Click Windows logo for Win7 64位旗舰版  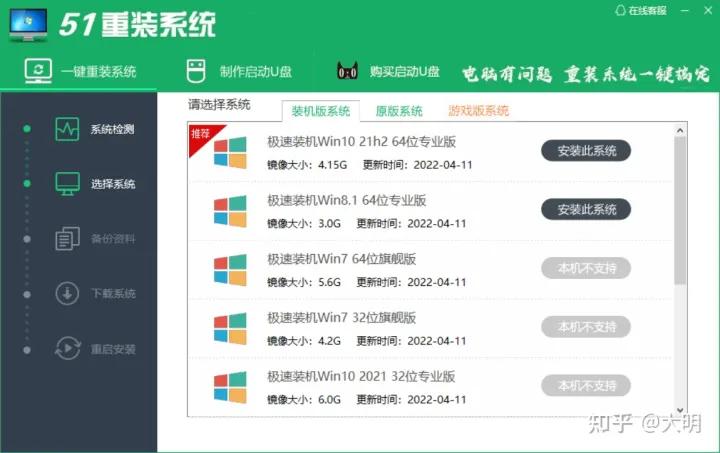click(x=230, y=270)
